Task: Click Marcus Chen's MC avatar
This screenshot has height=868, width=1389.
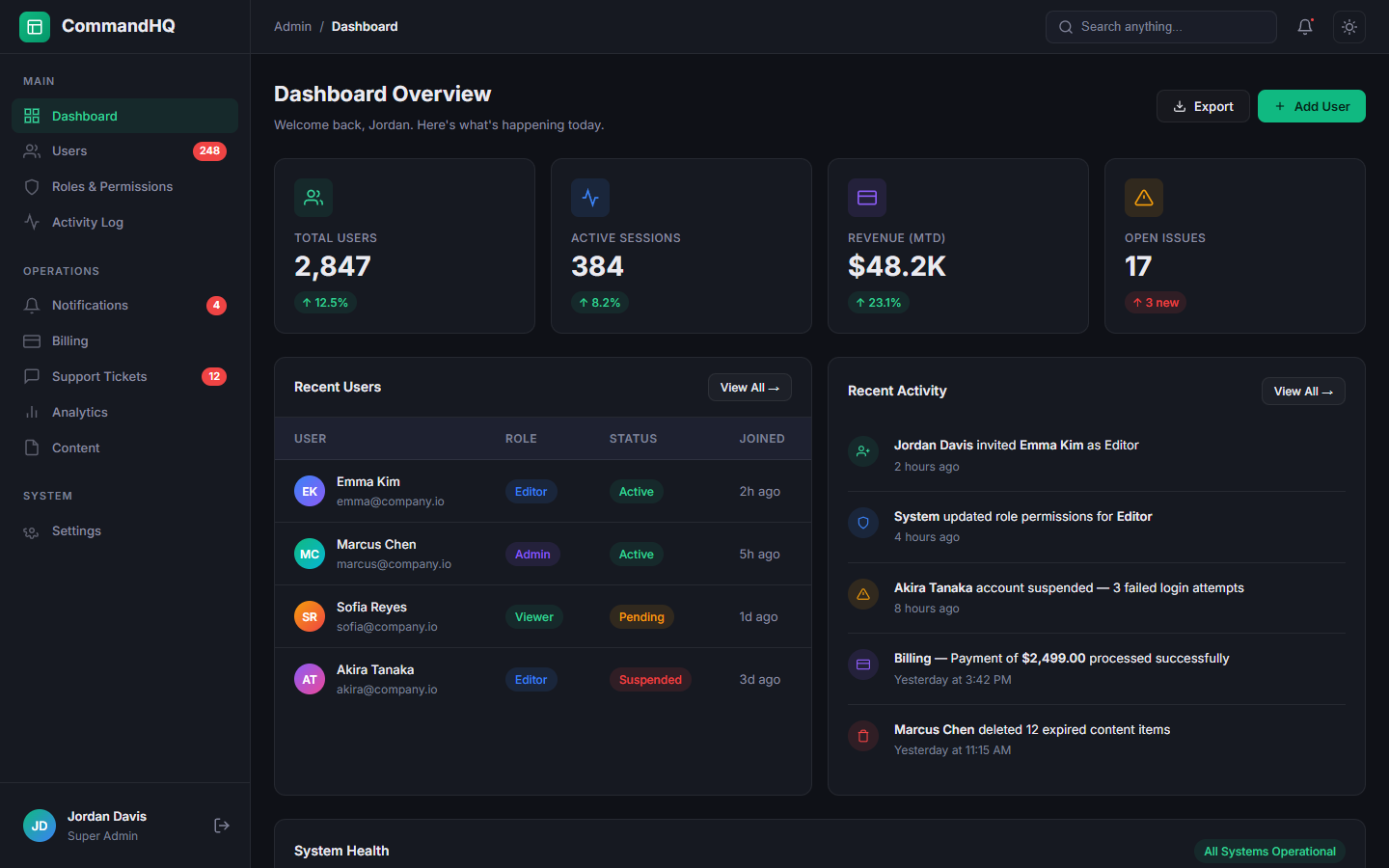Action: coord(310,554)
